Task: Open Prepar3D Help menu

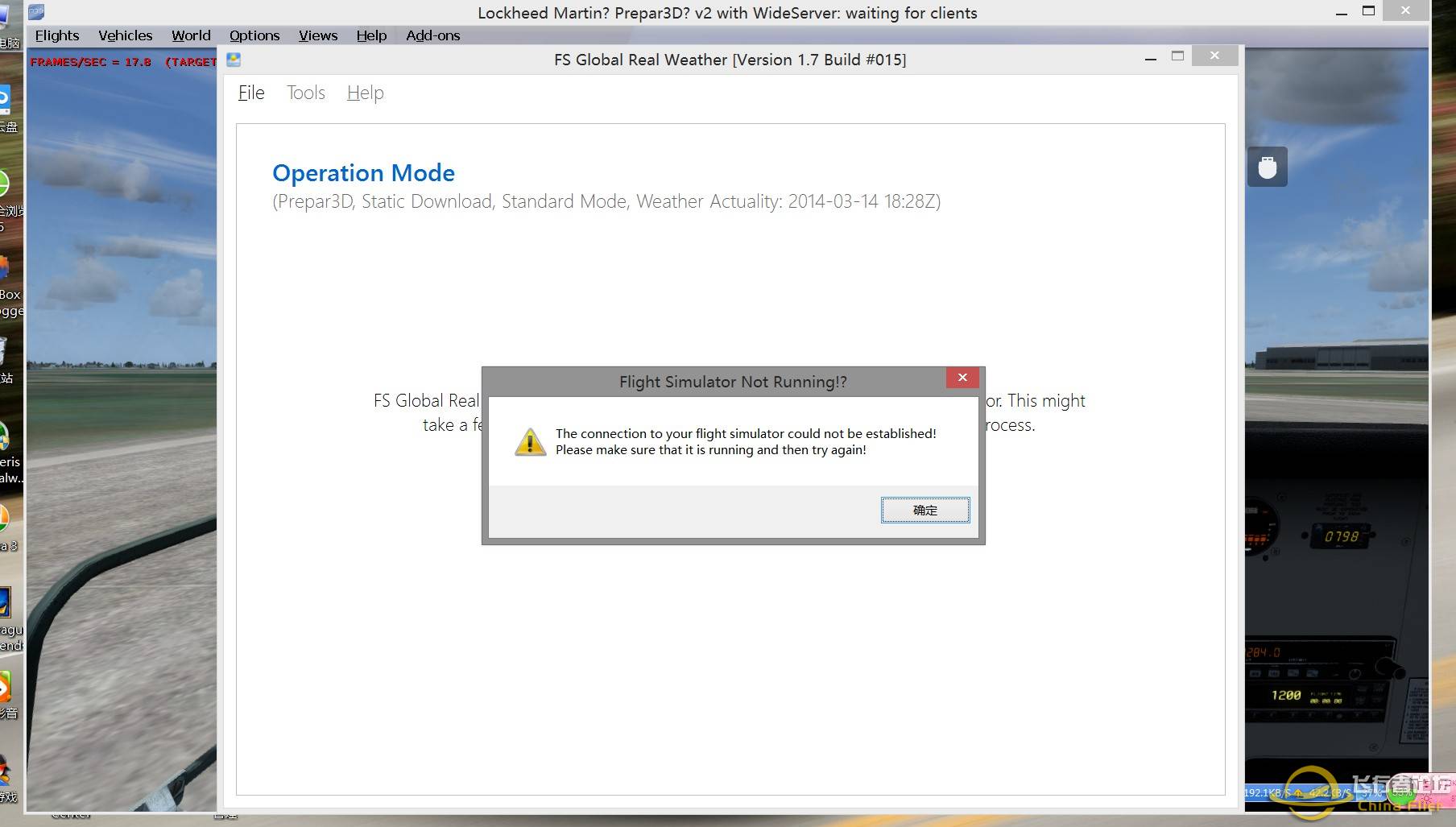Action: [x=372, y=35]
